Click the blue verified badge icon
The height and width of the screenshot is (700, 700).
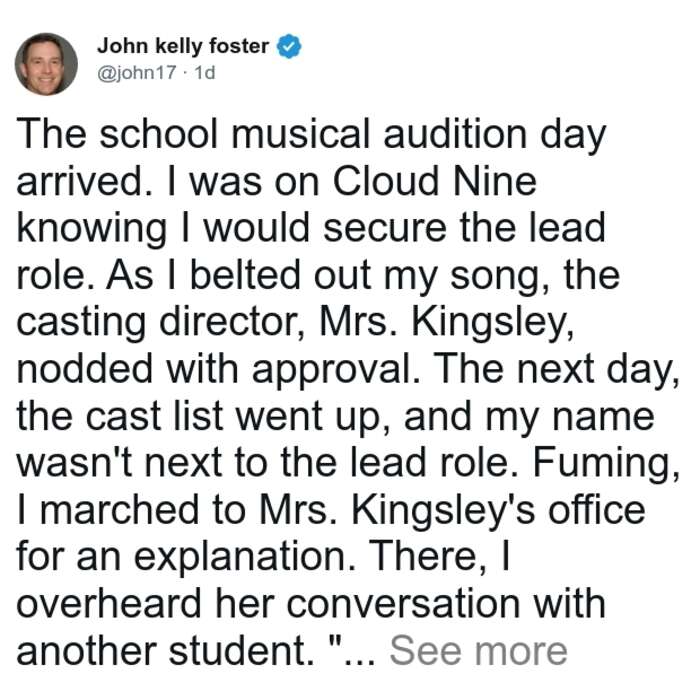pyautogui.click(x=289, y=46)
